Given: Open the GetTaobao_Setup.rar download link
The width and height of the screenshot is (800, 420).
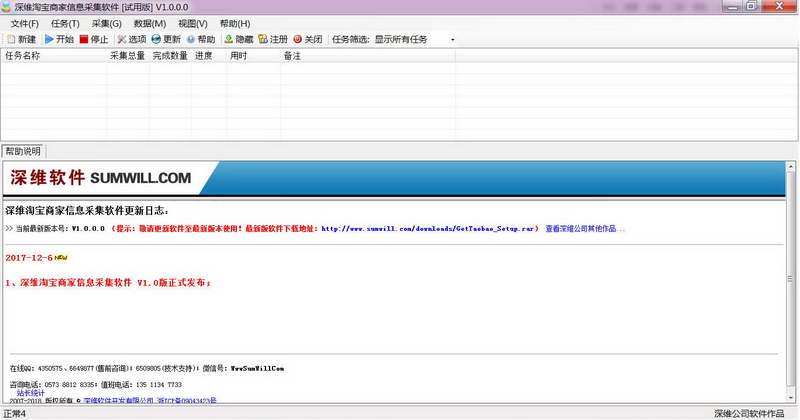Looking at the screenshot, I should 428,229.
